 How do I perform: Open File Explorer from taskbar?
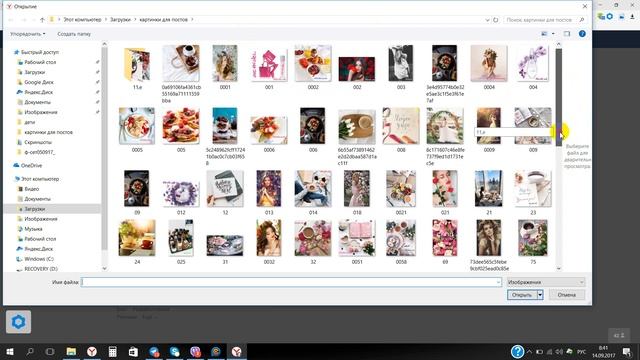click(71, 351)
